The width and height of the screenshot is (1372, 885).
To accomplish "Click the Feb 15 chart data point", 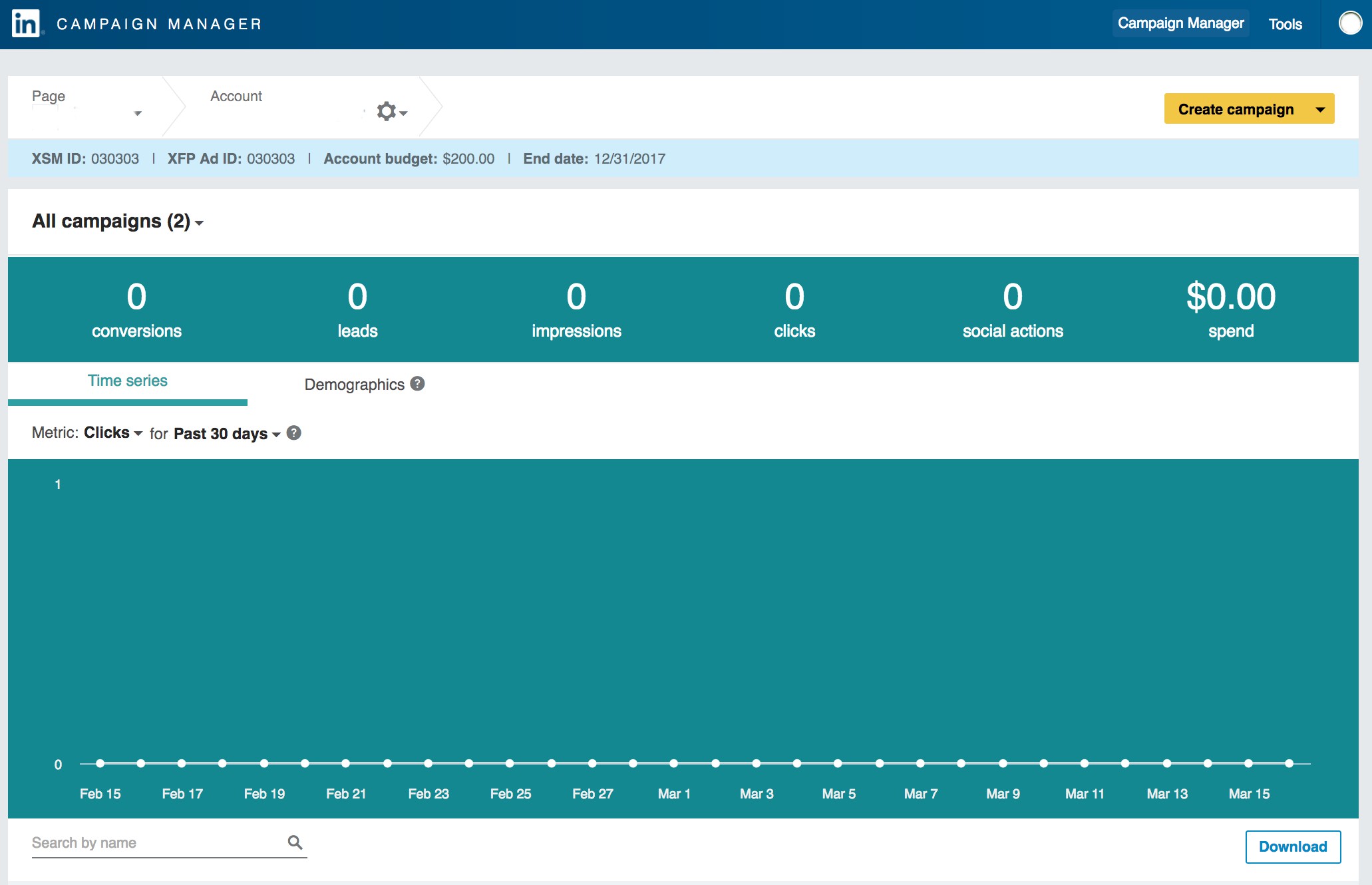I will (x=100, y=763).
